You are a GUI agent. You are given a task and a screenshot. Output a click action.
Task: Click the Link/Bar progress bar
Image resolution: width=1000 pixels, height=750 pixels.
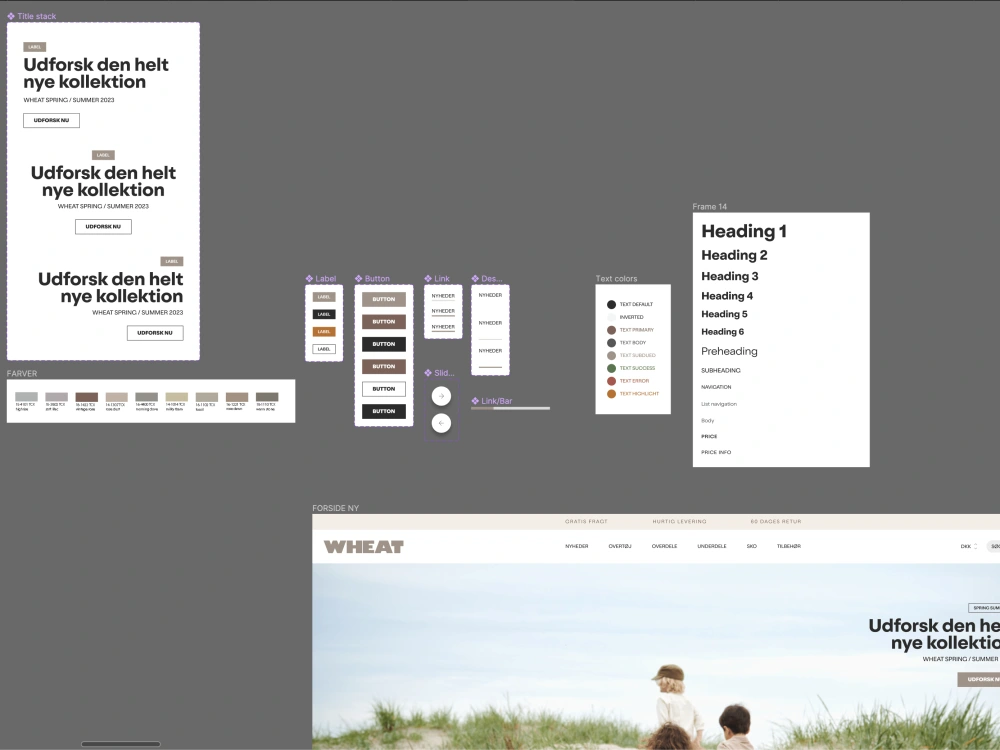coord(510,408)
